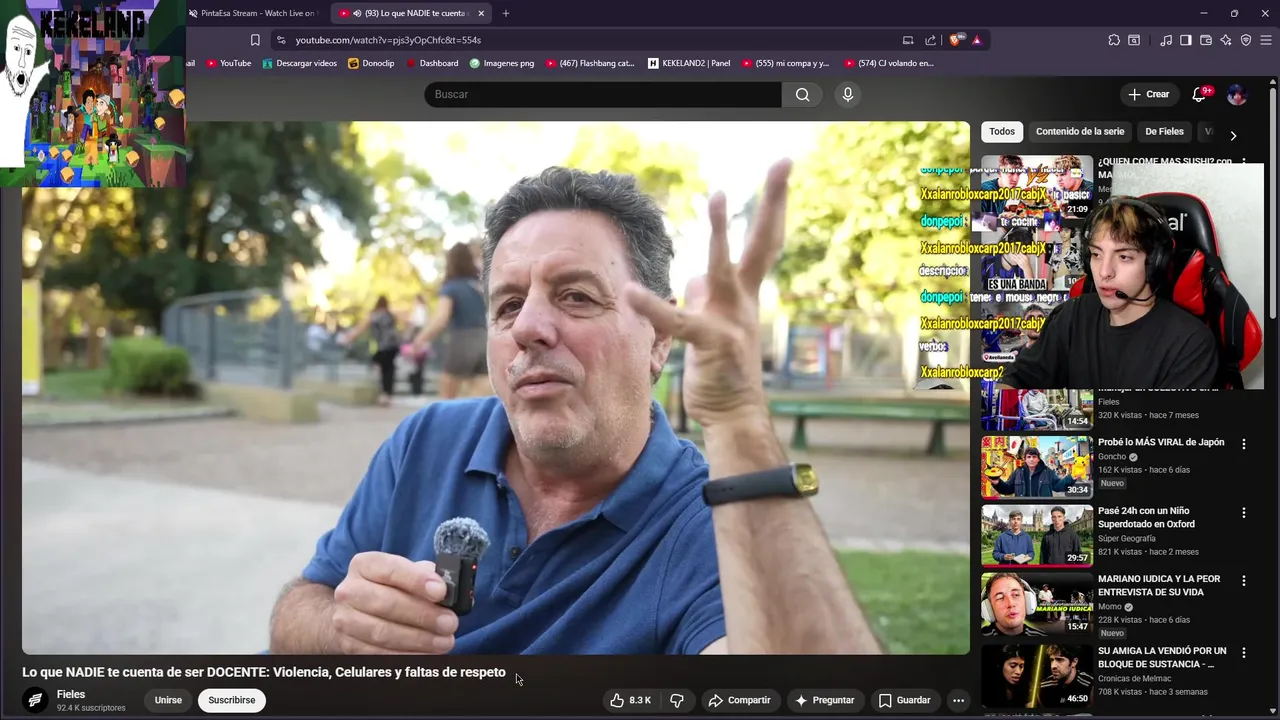The image size is (1280, 720).
Task: Open options for 'Pasé 24h con un Niño Superdotado'
Action: coord(1244,513)
